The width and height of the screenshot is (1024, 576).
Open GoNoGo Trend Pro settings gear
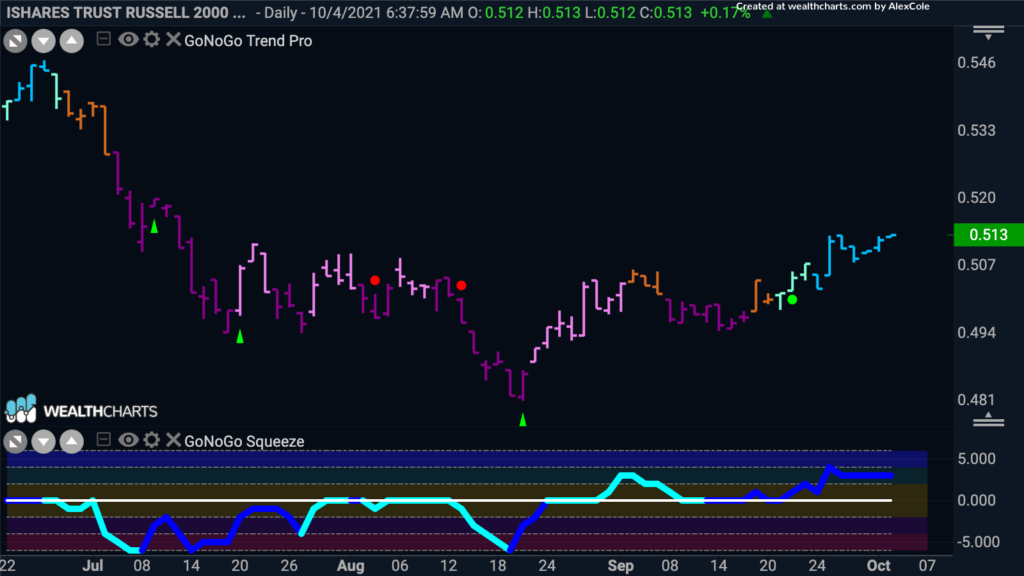[x=152, y=39]
